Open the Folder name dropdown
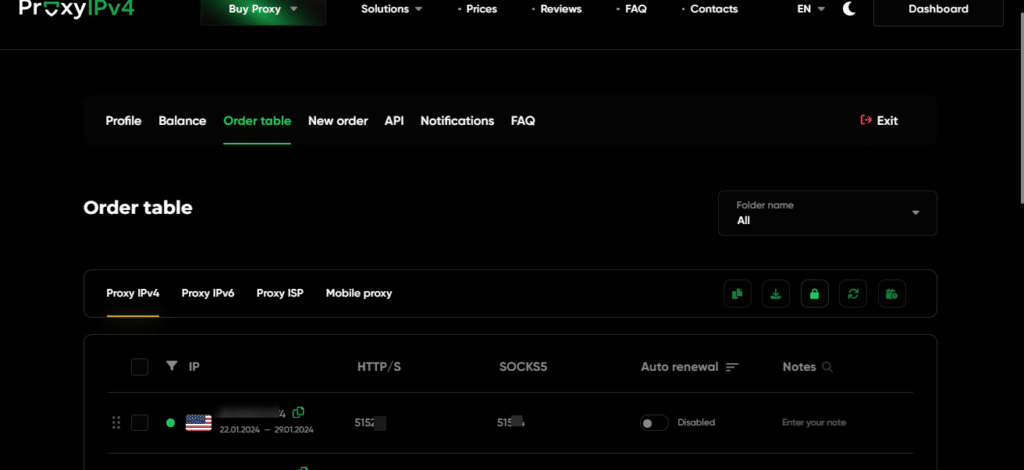 click(x=827, y=213)
